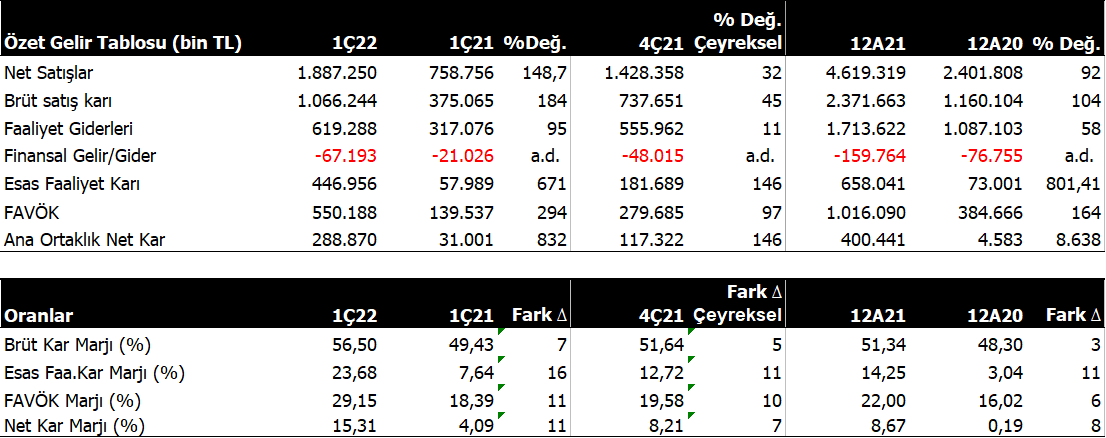Click the margin value 51,64
The image size is (1106, 438).
point(662,345)
